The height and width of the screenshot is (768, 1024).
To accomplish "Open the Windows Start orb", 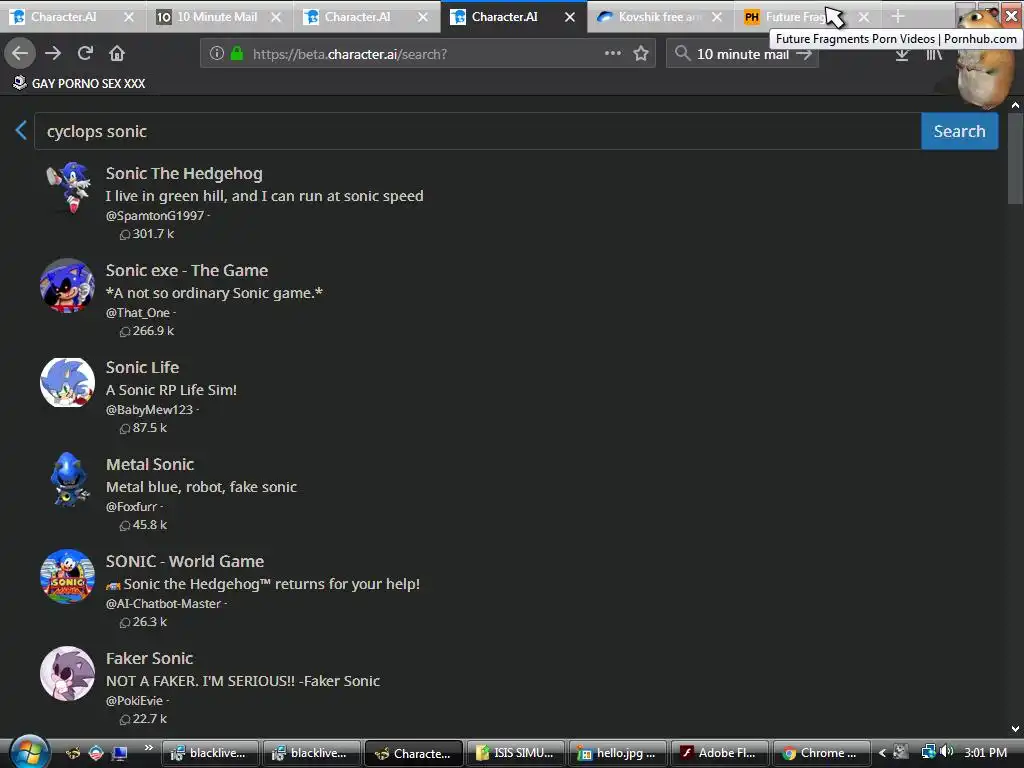I will [29, 752].
